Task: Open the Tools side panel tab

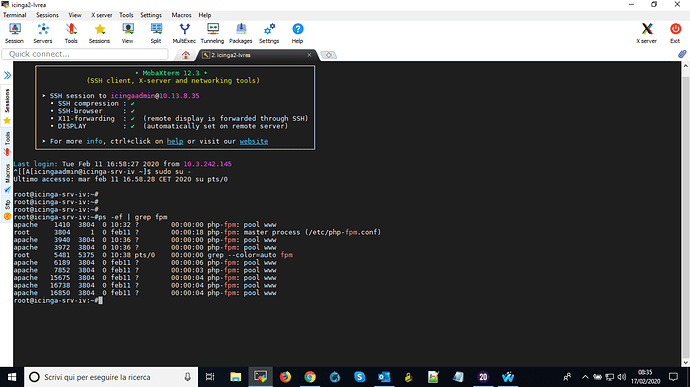Action: (x=7, y=144)
